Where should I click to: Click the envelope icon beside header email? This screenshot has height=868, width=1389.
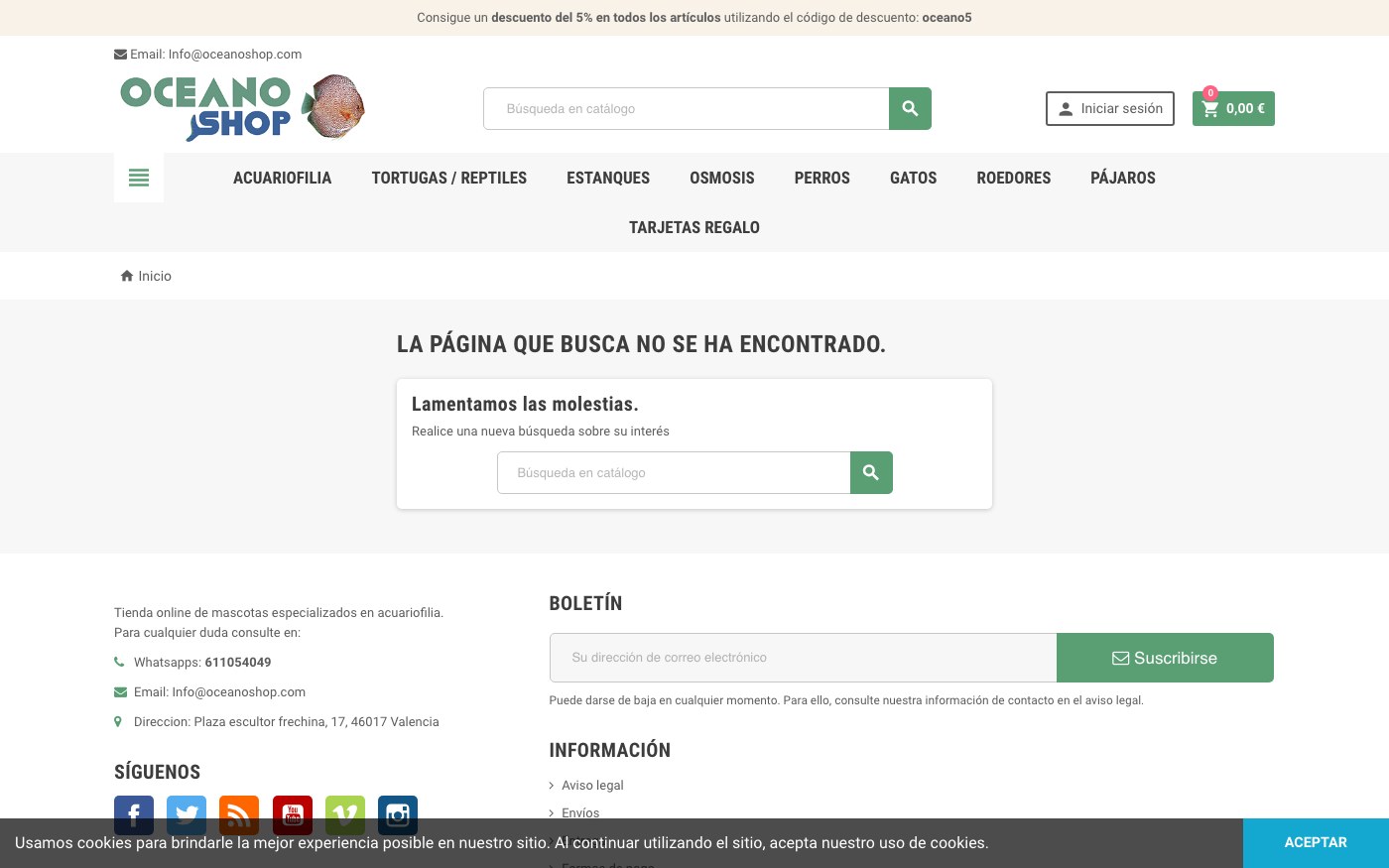pyautogui.click(x=120, y=55)
